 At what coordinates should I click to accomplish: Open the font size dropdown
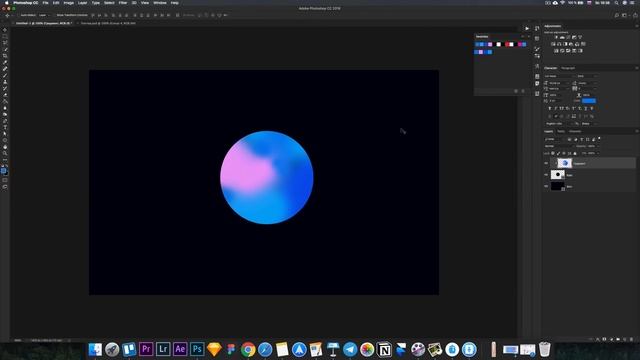coord(559,83)
